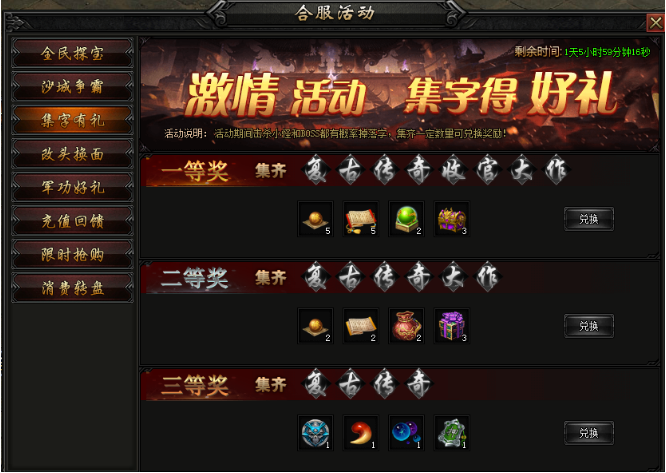Click 兑换 button for first prize
This screenshot has width=666, height=473.
click(589, 219)
